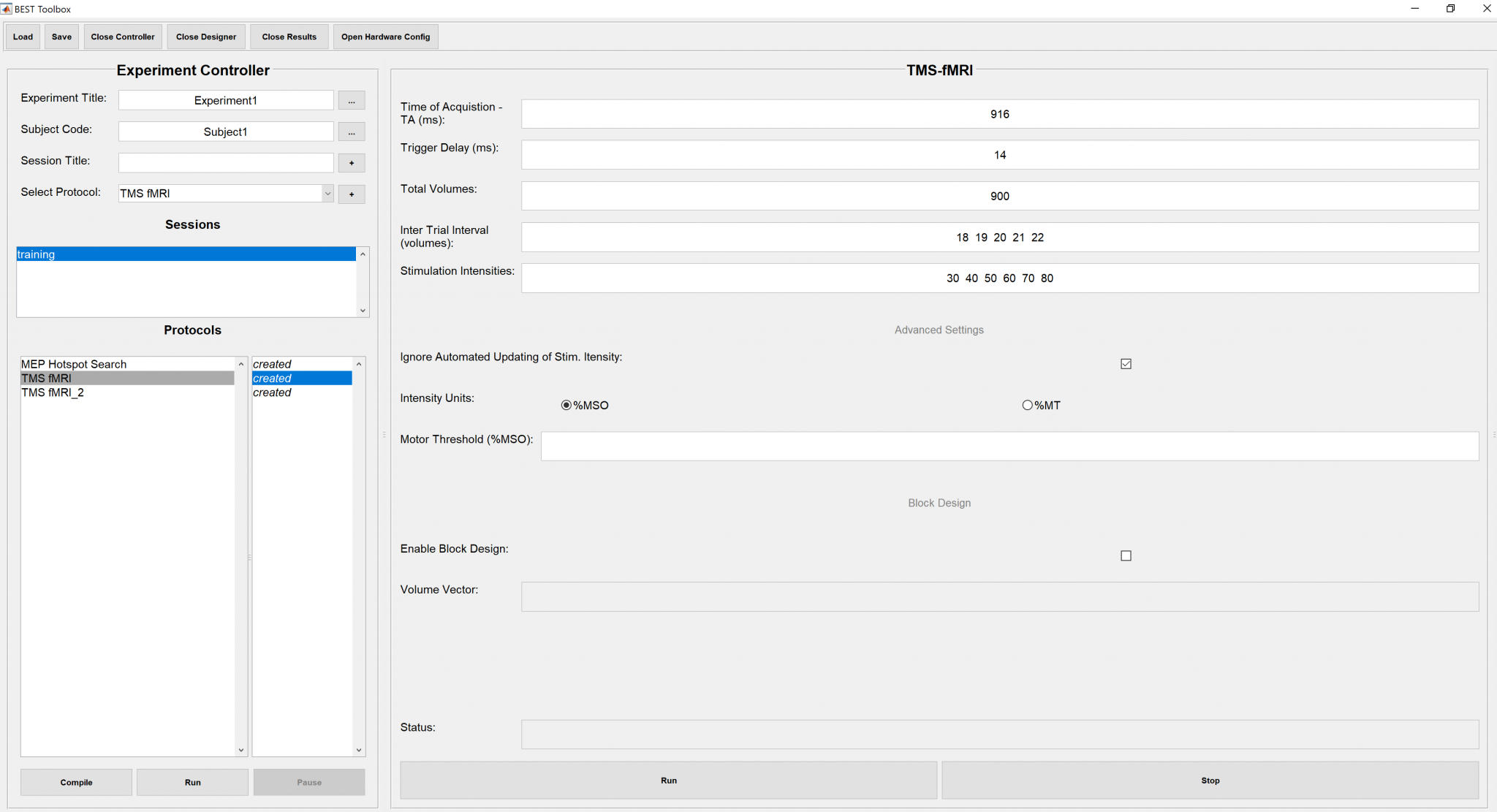The width and height of the screenshot is (1497, 812).
Task: Select the training session
Action: tap(186, 254)
